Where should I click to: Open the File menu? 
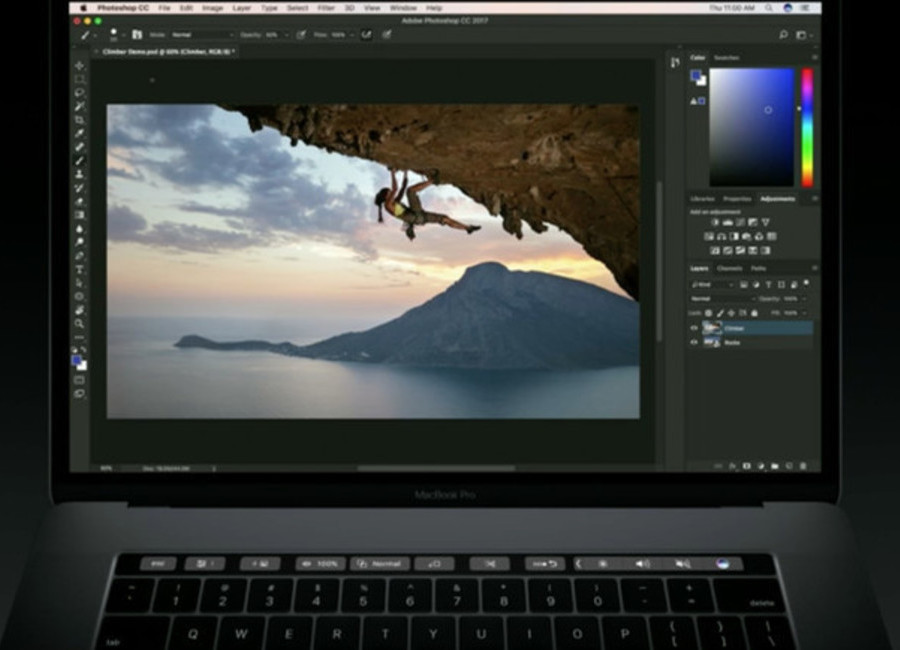coord(164,8)
